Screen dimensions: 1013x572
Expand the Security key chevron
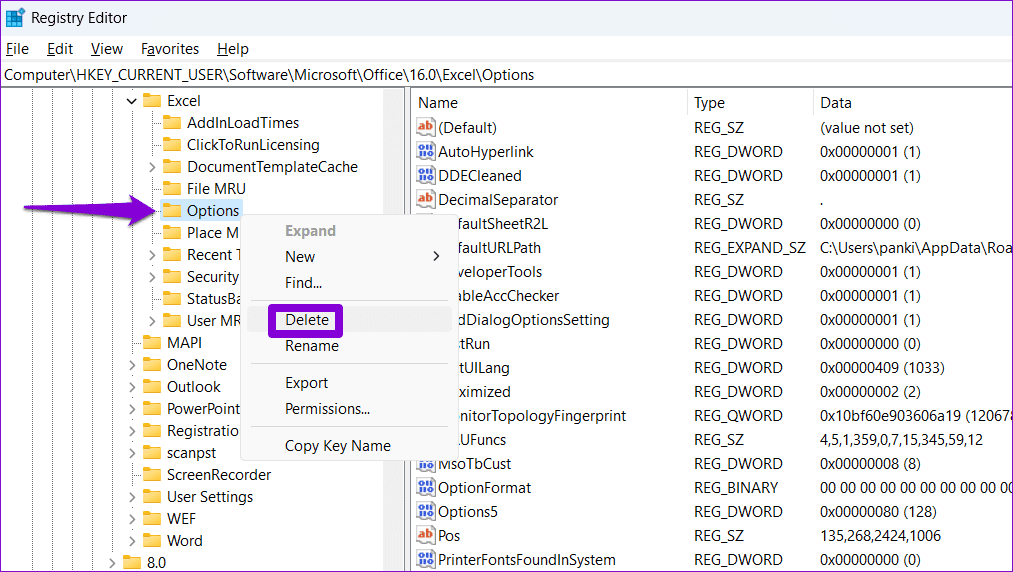tap(152, 277)
